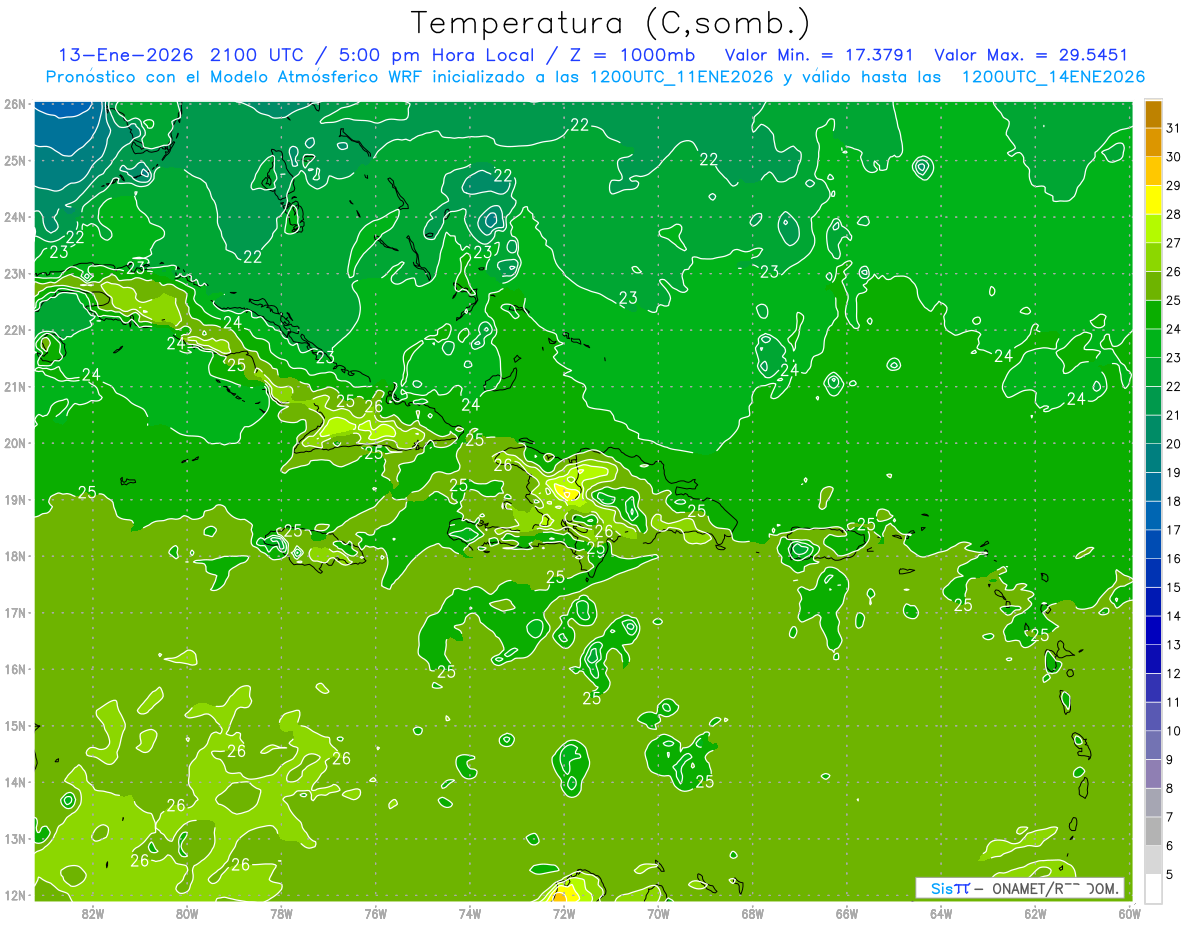1200x927 pixels.
Task: Click the 24N latitude axis label
Action: point(16,217)
